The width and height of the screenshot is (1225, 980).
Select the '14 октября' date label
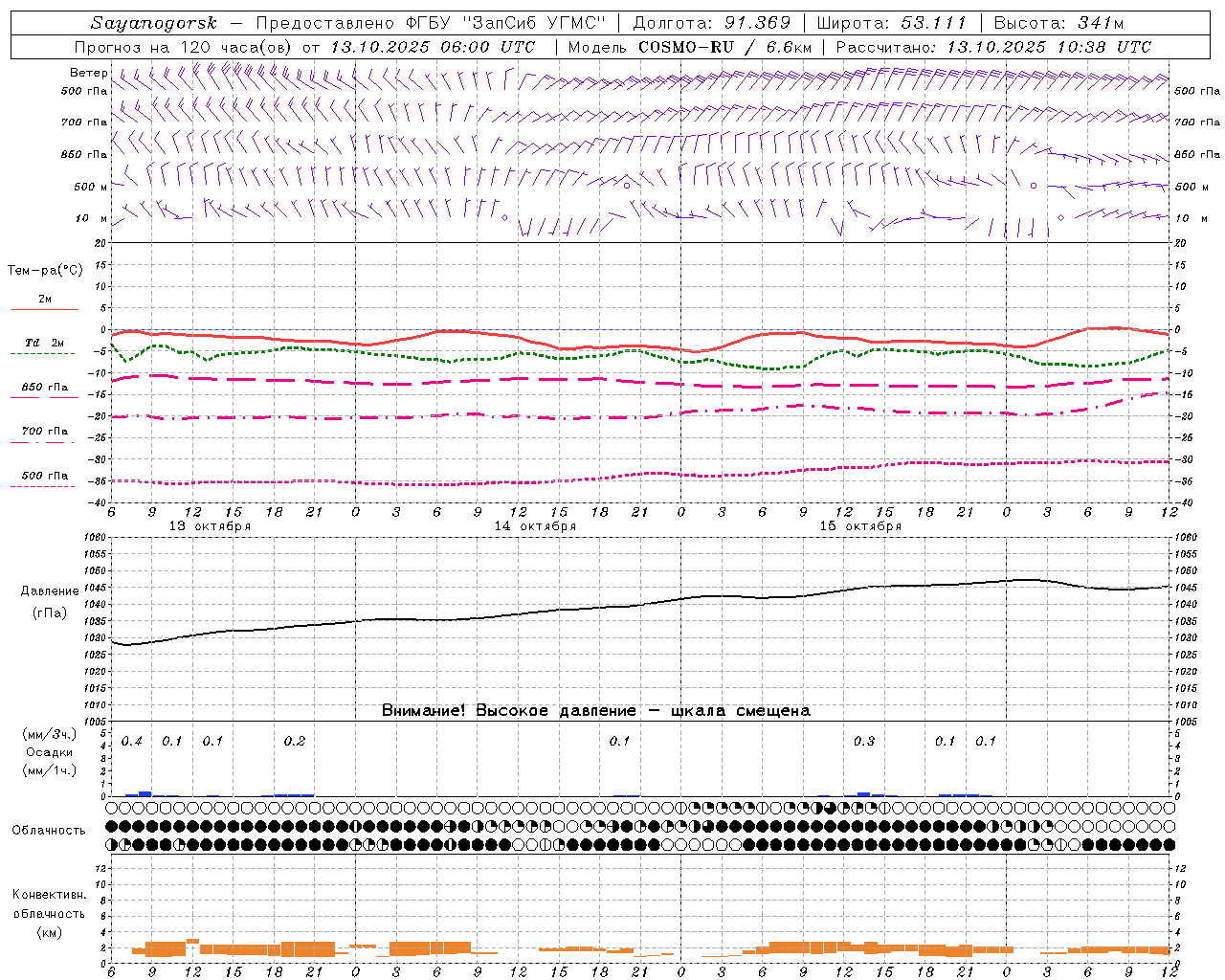(x=535, y=526)
